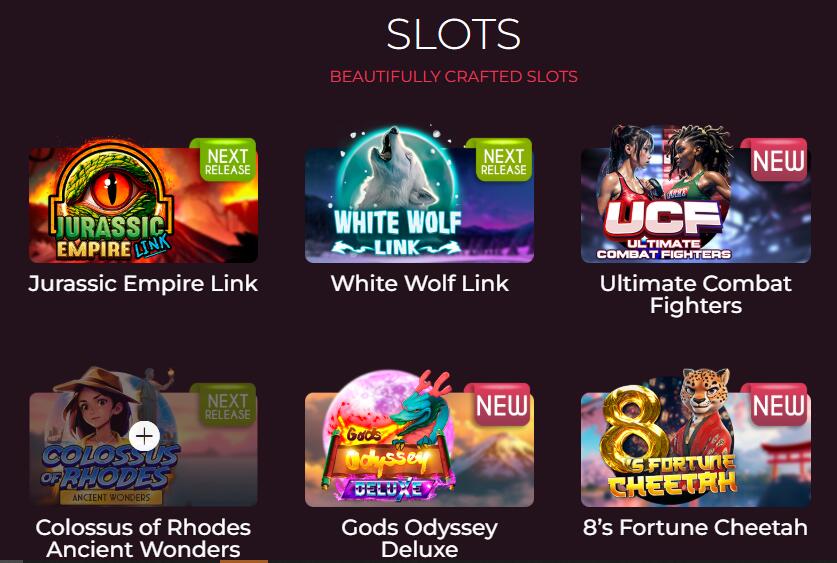837x563 pixels.
Task: Click the New badge on Ultimate Combat Fighters
Action: 774,160
